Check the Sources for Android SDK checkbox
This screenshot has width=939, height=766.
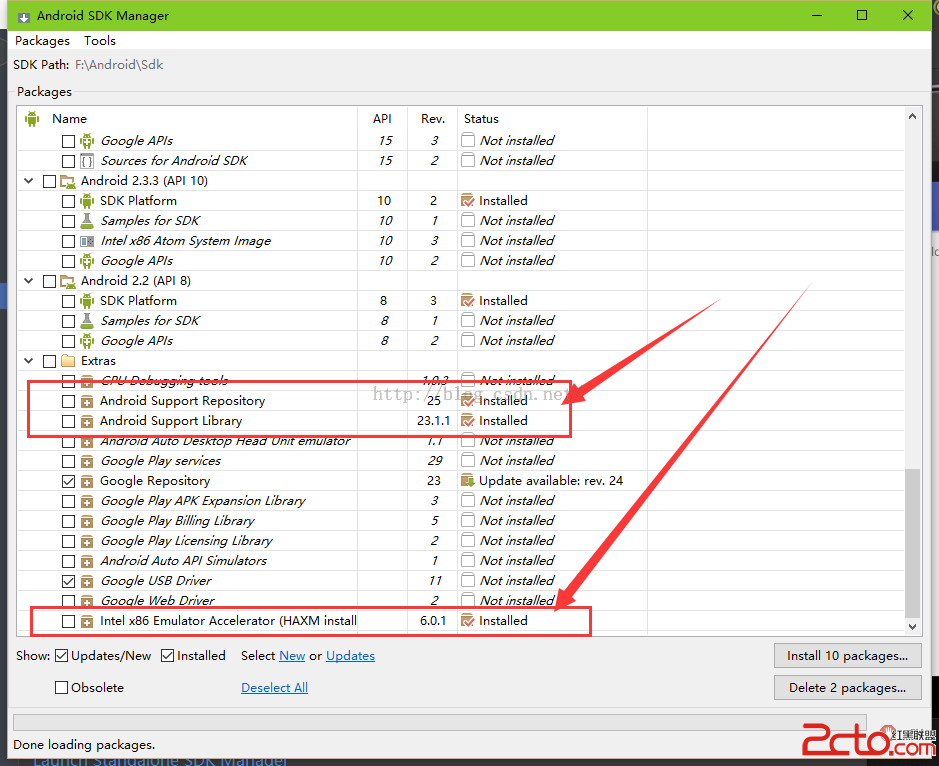[68, 161]
